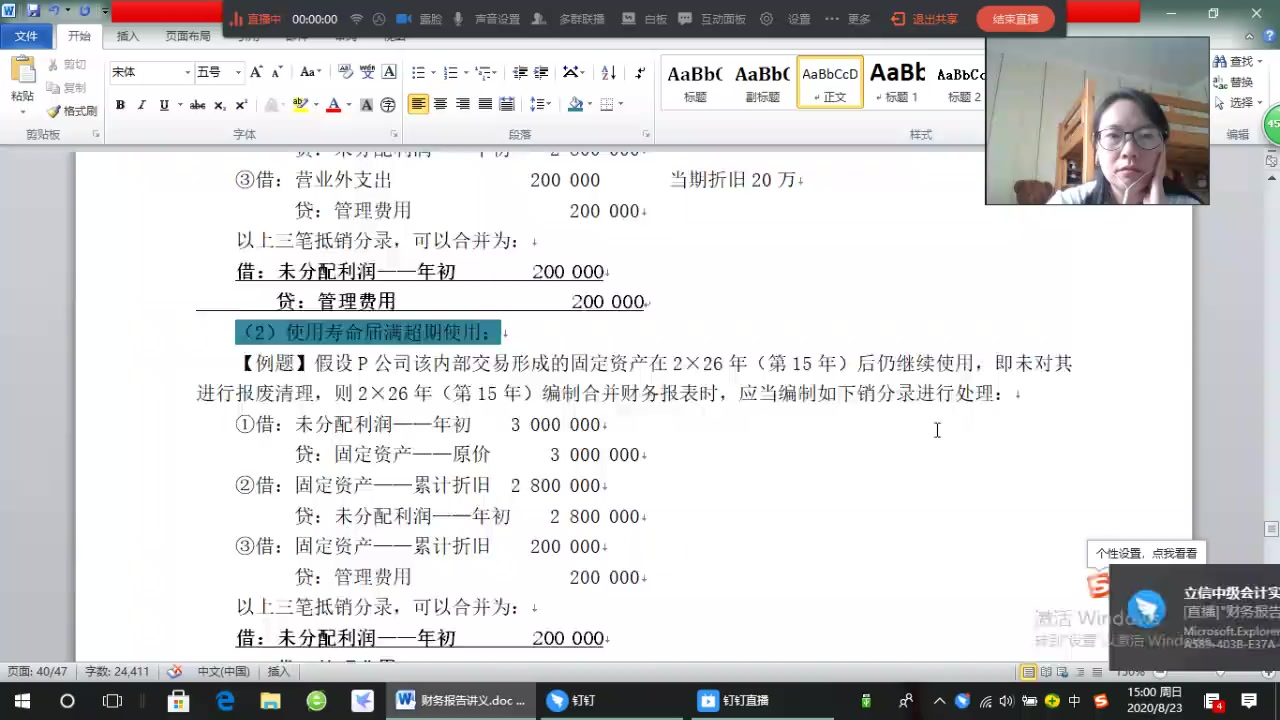Apply the 标题 1 heading style

coord(897,81)
